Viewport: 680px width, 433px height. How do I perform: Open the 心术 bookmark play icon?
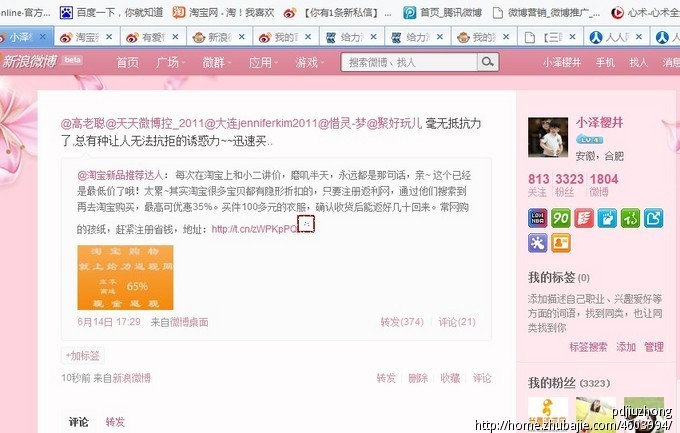[x=617, y=13]
